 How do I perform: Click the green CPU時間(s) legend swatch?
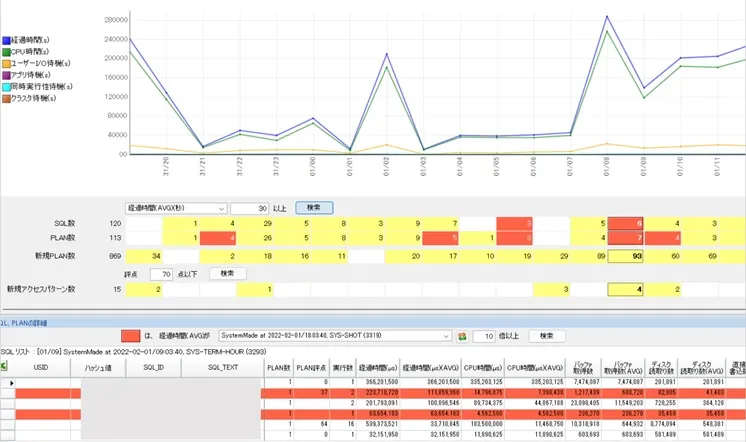[x=6, y=52]
